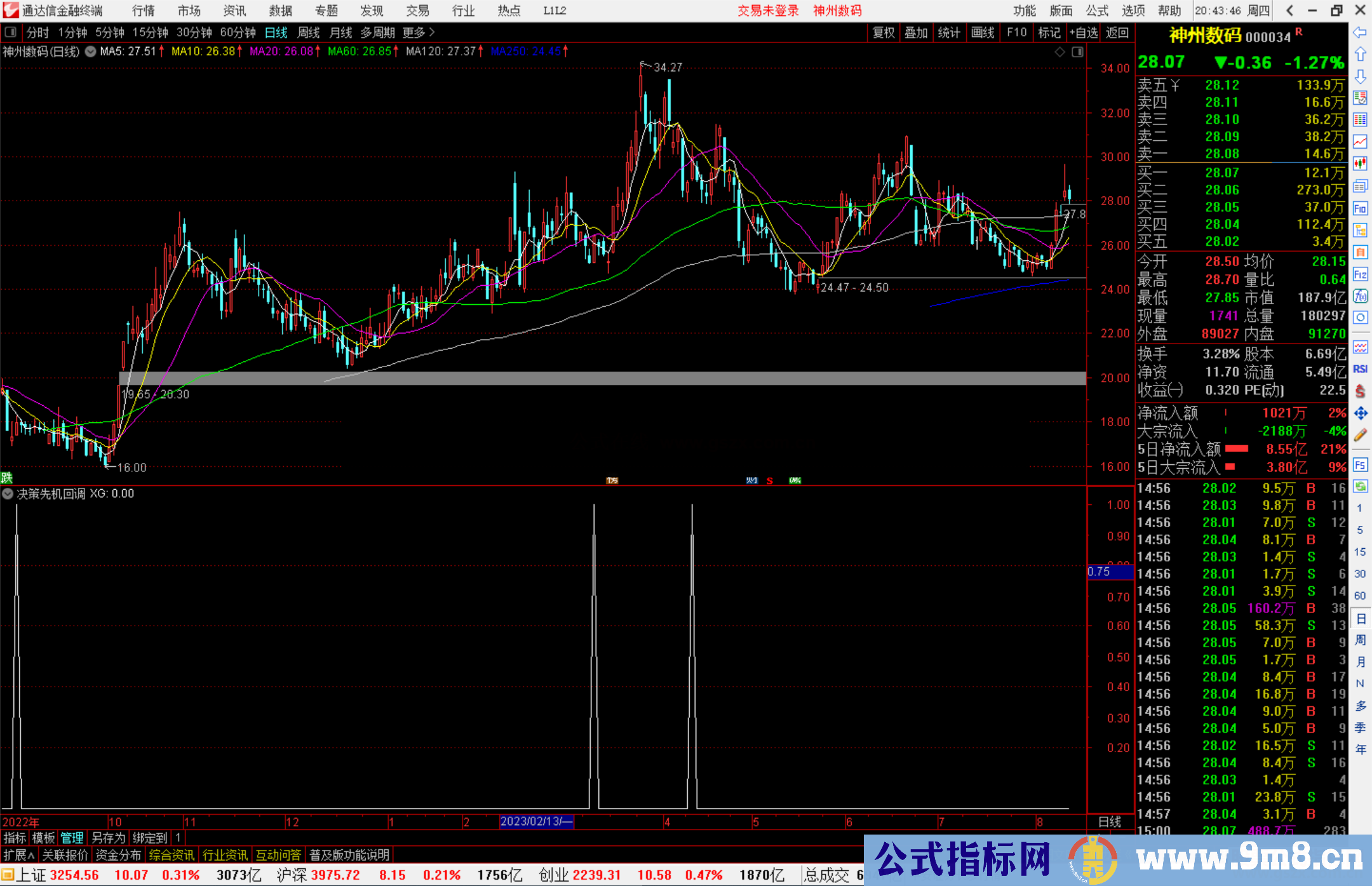Click the 2023/02/13 date marker on timeline
Screen dimensions: 1372x886
tap(537, 822)
